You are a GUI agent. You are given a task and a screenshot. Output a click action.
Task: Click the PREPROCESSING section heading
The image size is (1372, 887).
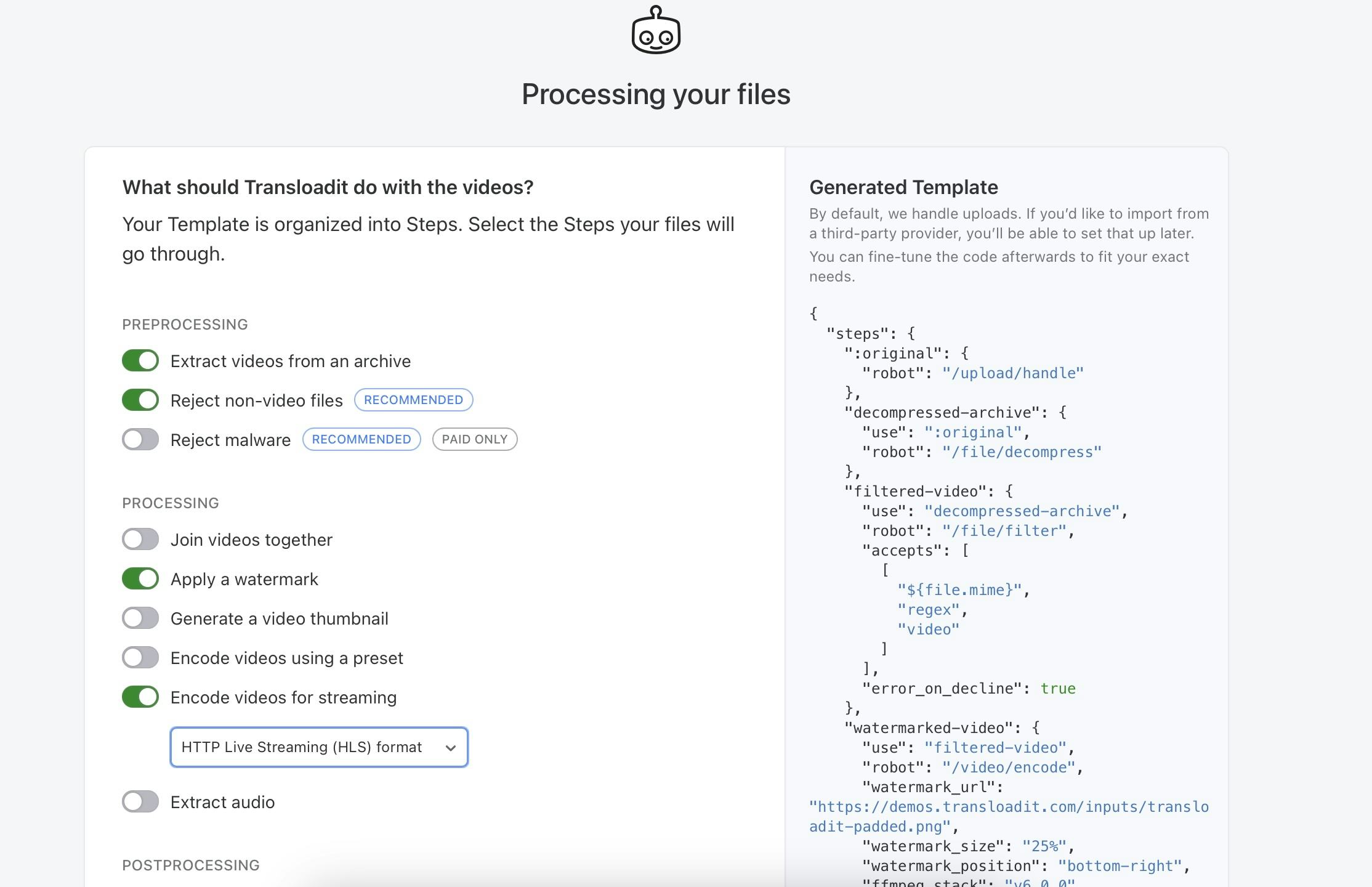tap(185, 324)
